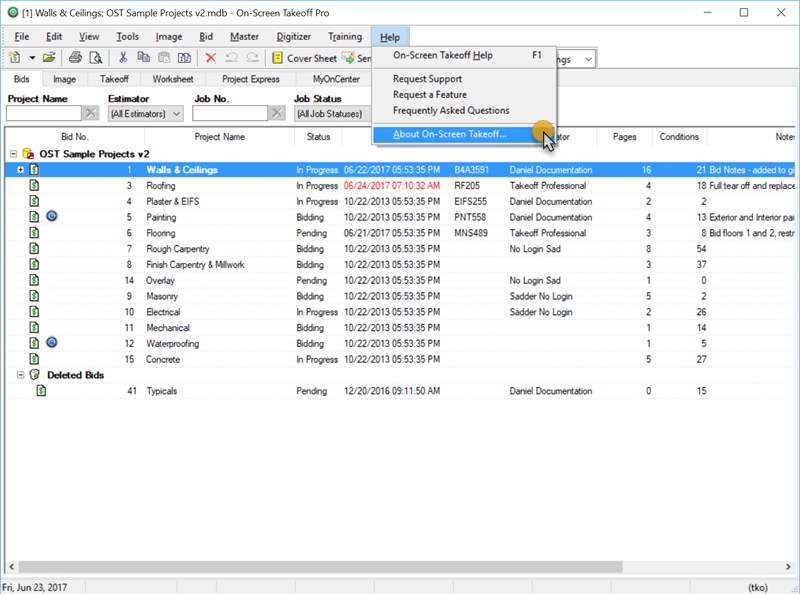Image resolution: width=800 pixels, height=594 pixels.
Task: Clear the Job No. filter
Action: 277,113
